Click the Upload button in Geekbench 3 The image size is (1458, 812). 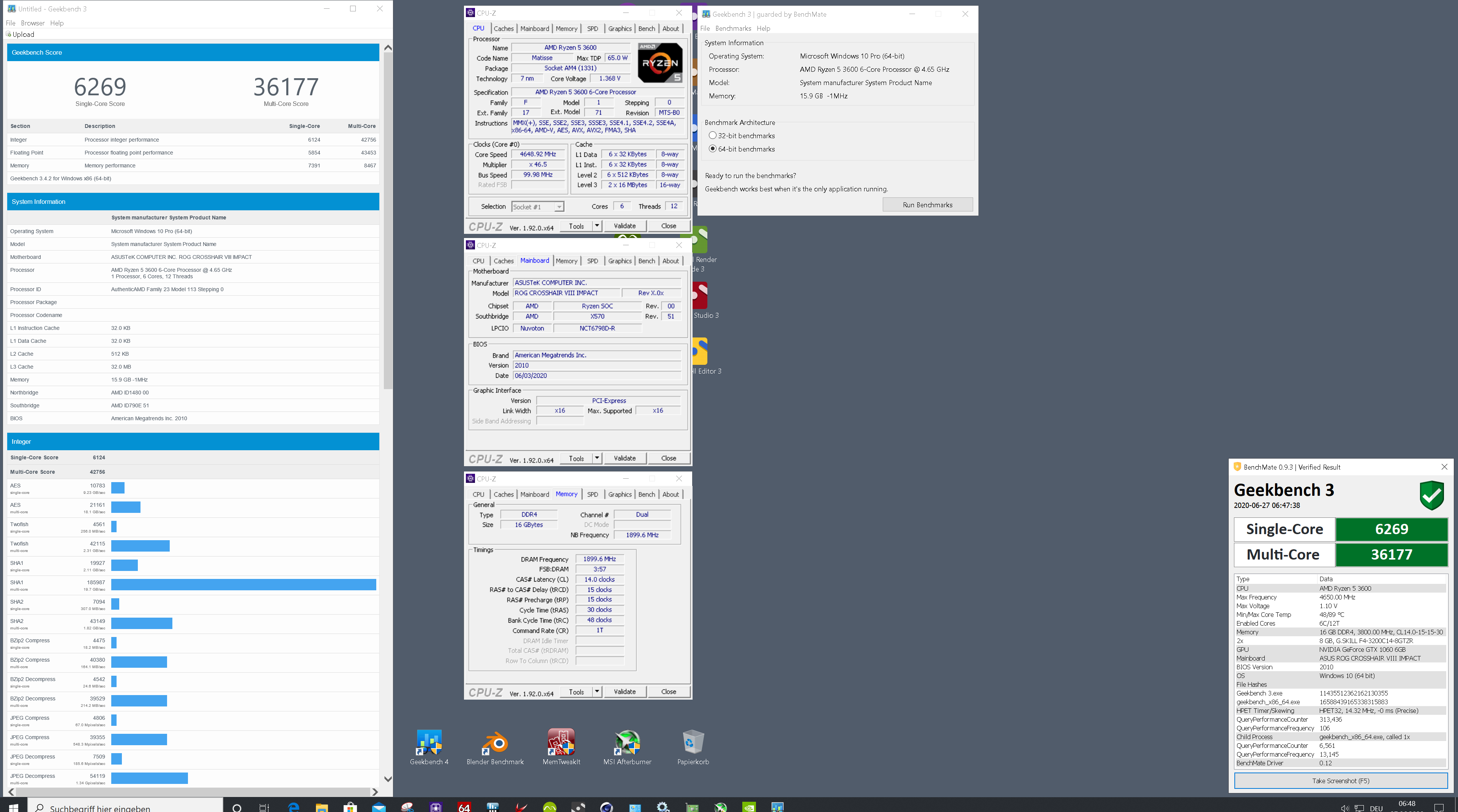coord(20,35)
